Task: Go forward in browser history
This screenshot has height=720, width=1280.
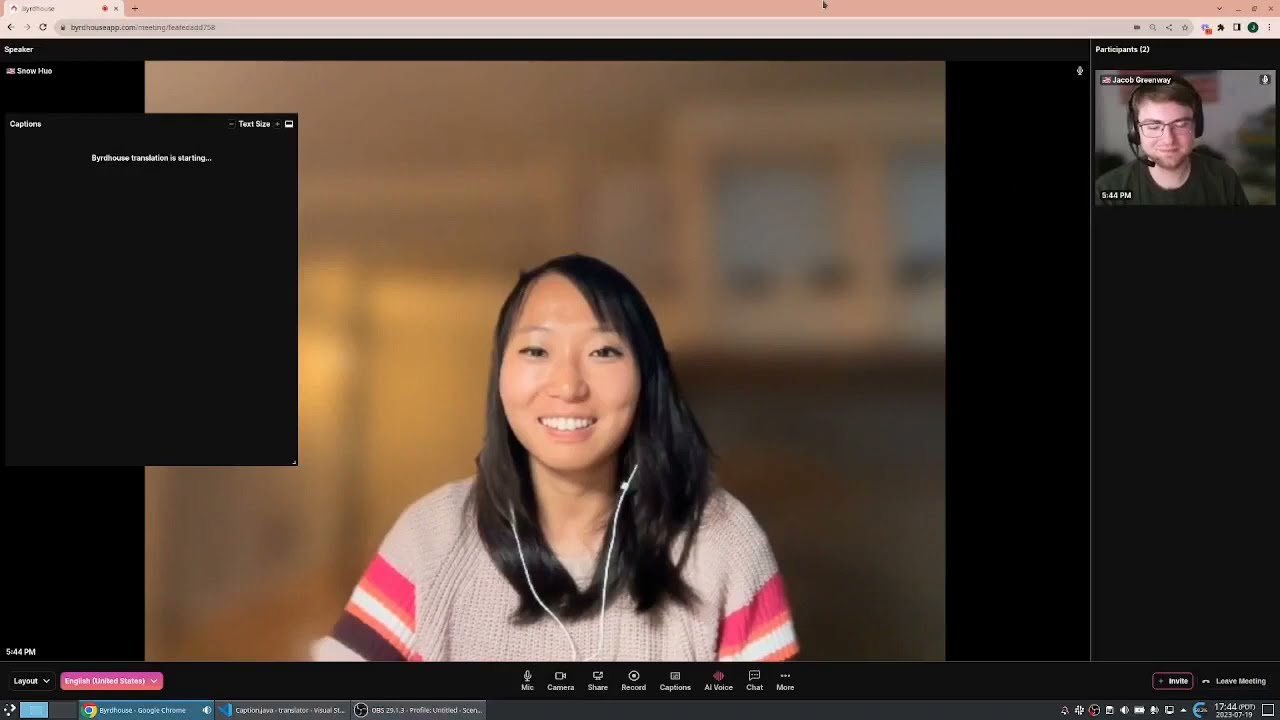Action: (x=26, y=27)
